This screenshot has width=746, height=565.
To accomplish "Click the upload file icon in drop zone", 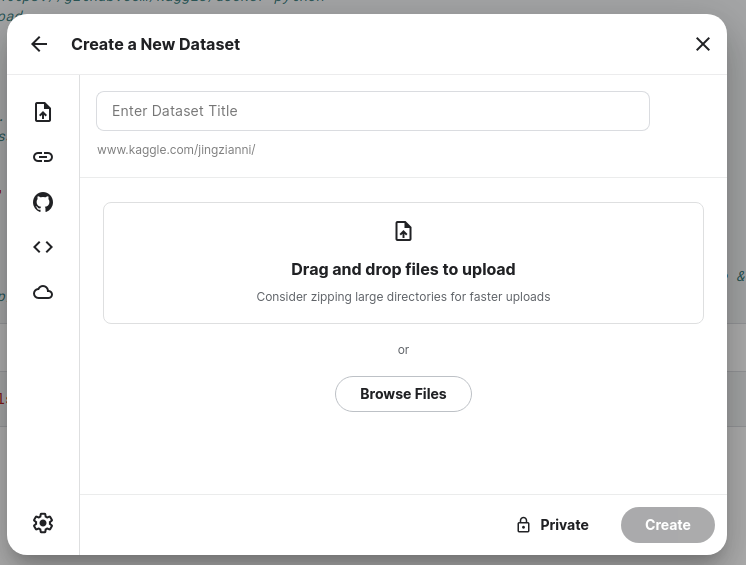I will (403, 231).
